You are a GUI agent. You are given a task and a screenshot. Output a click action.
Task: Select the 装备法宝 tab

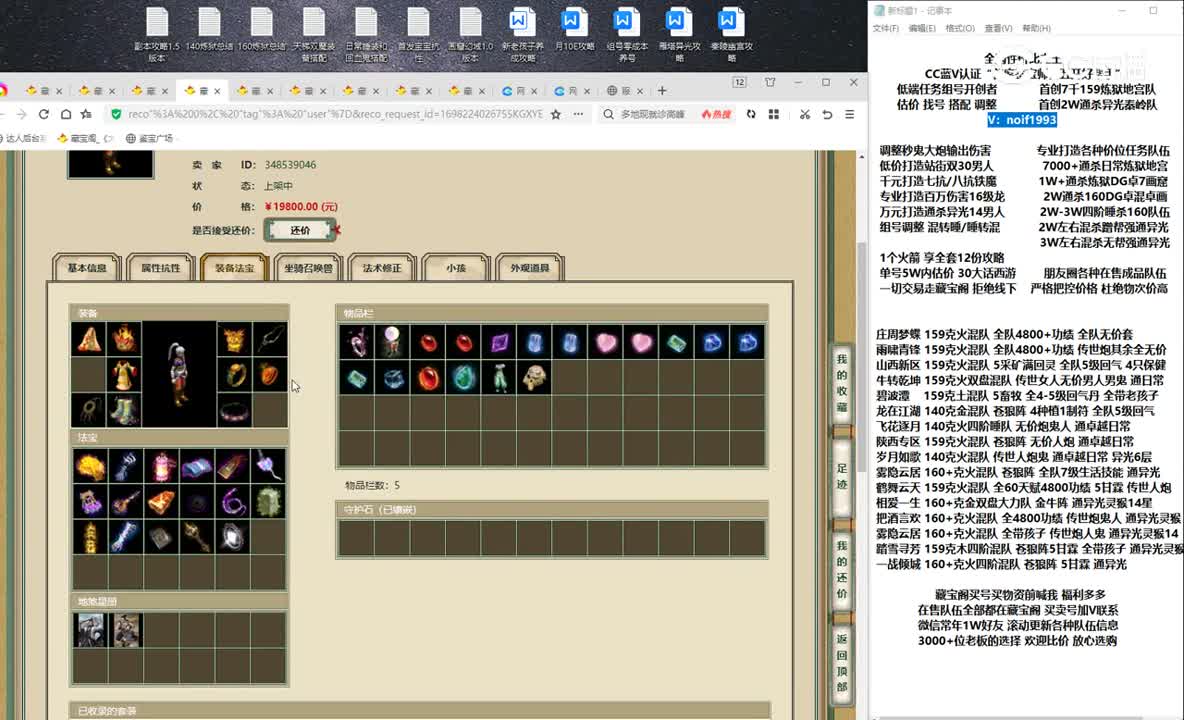click(234, 268)
